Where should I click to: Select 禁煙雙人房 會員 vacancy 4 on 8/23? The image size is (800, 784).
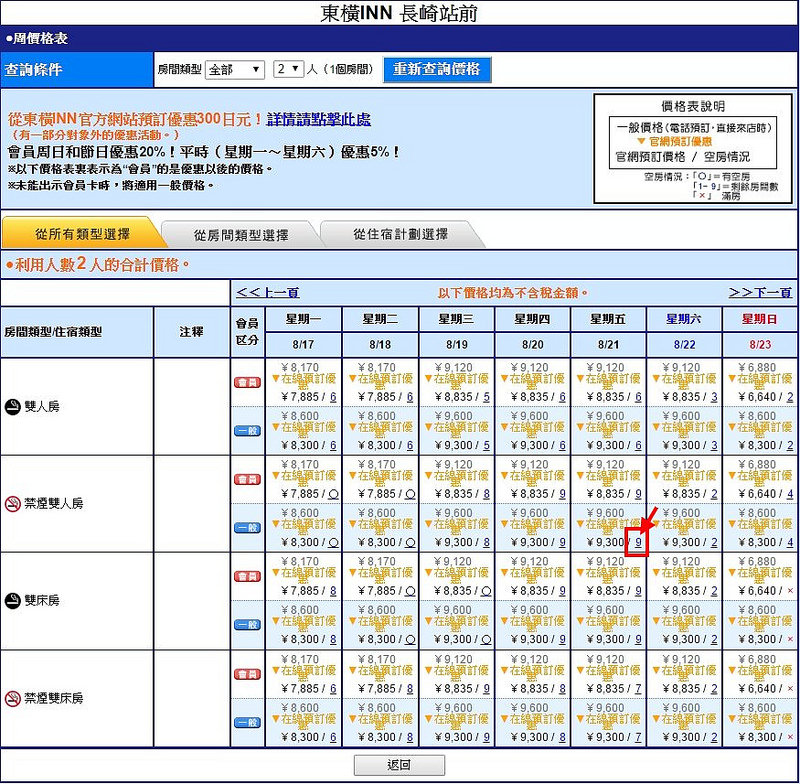pos(790,494)
